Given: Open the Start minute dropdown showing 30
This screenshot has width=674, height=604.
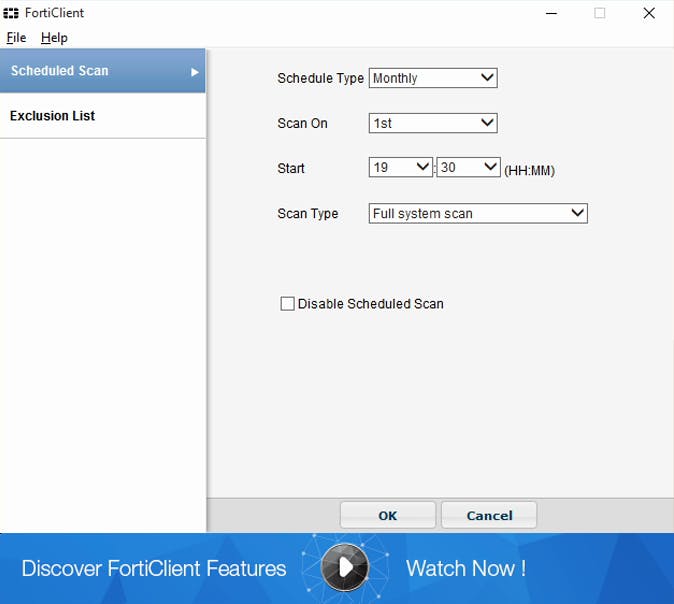Looking at the screenshot, I should coord(468,167).
